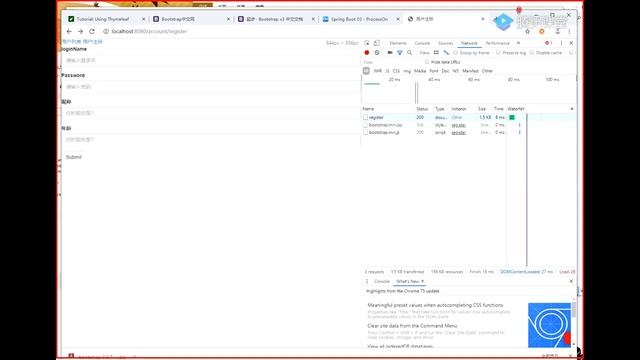Close the DevTools bottom drawer
The width and height of the screenshot is (640, 360).
(571, 281)
